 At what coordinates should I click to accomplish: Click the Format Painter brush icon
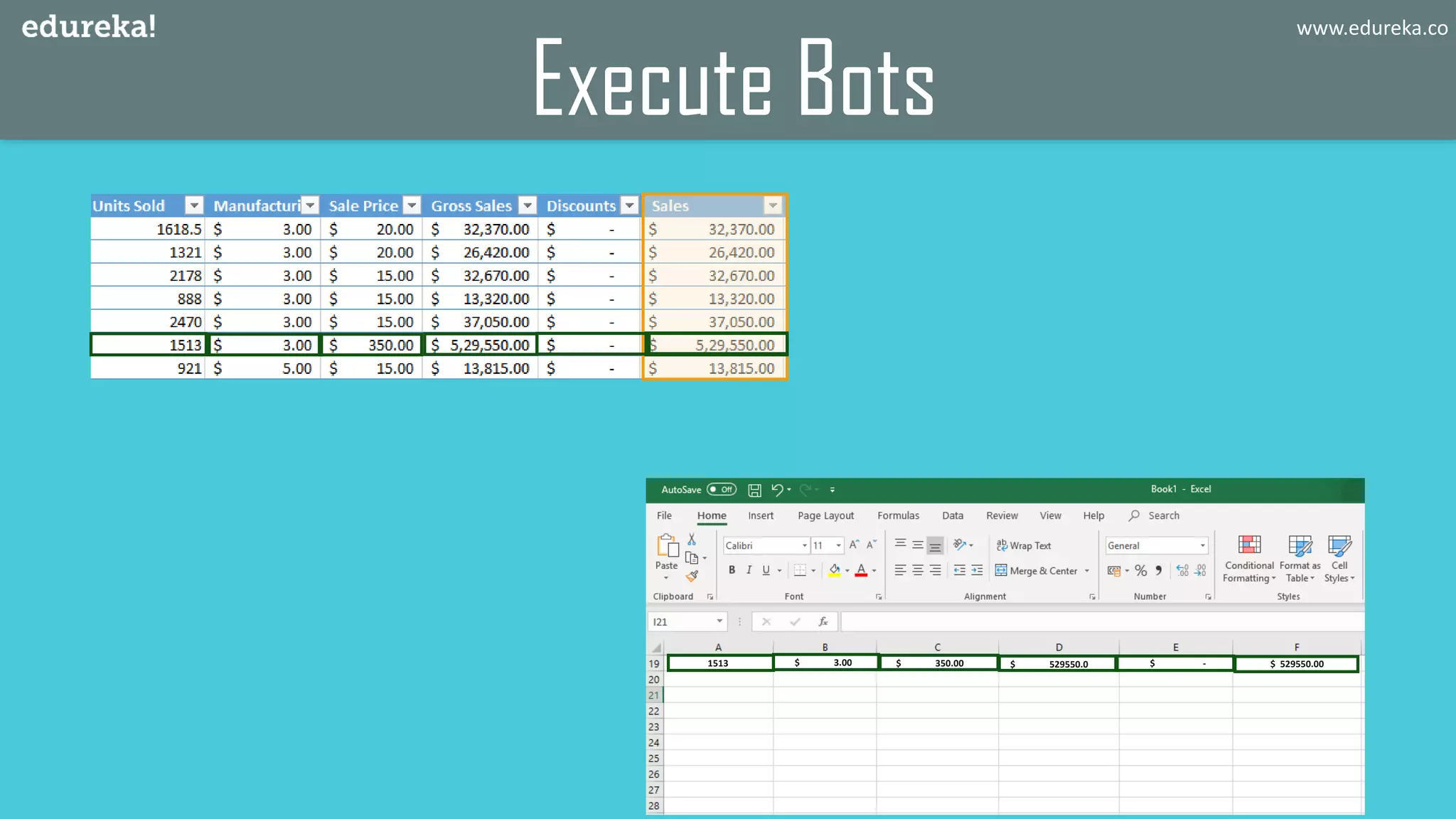692,576
